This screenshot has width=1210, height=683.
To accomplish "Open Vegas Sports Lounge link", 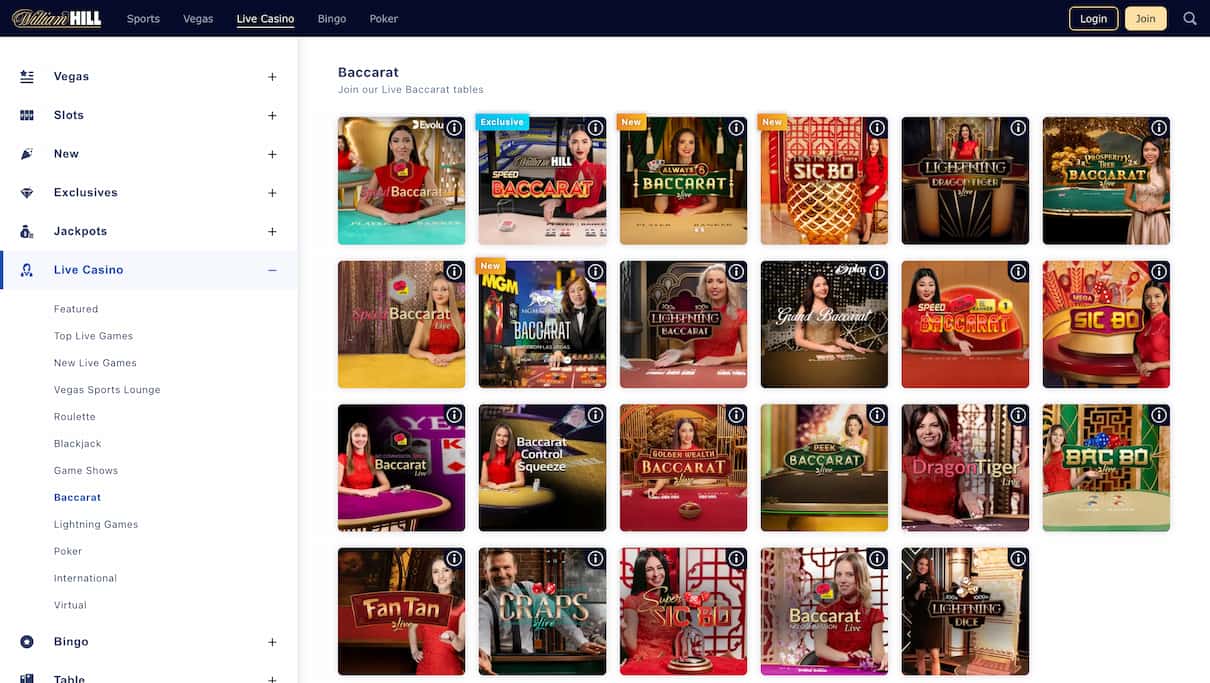I will [107, 390].
